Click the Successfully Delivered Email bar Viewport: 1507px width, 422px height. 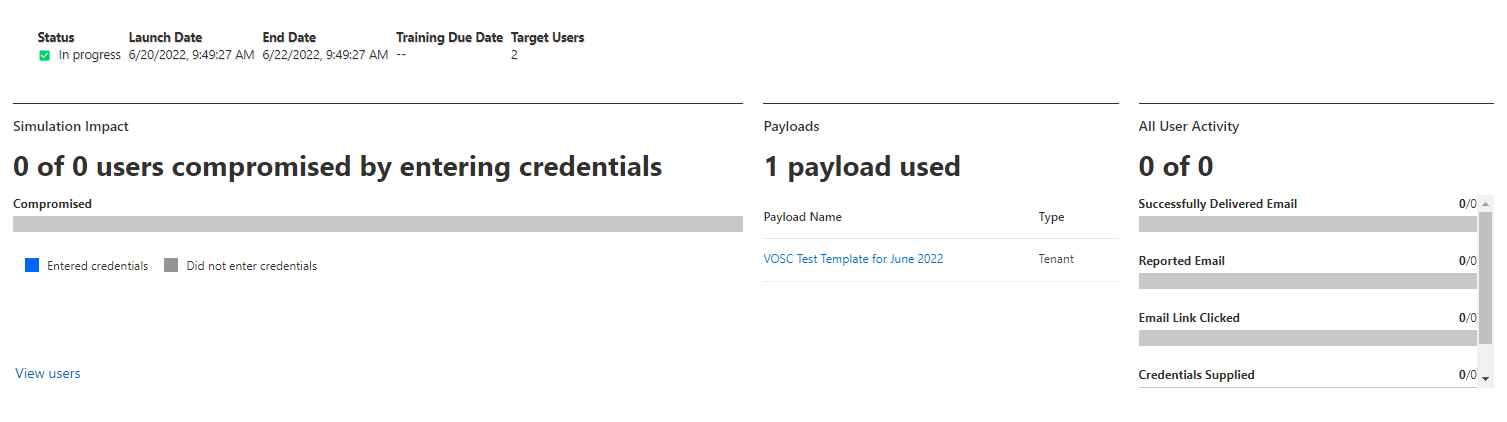pyautogui.click(x=1308, y=224)
